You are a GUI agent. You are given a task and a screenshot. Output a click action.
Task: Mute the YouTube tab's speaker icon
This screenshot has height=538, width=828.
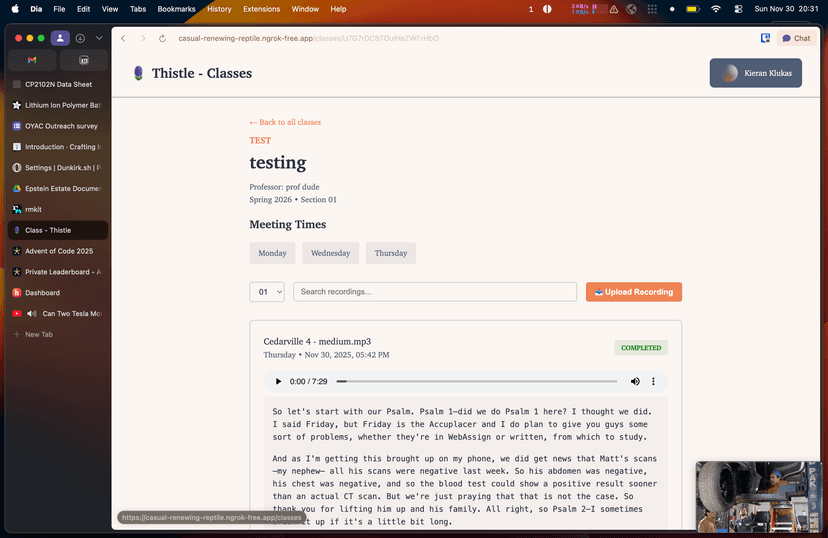point(32,314)
